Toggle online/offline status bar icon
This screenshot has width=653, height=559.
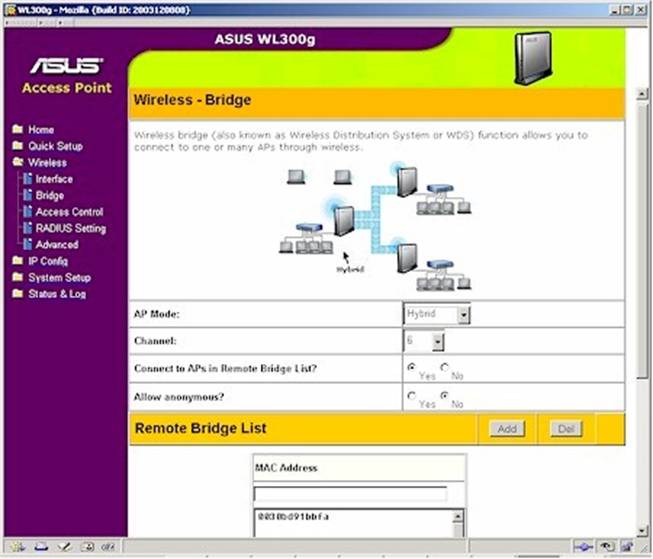click(x=583, y=547)
